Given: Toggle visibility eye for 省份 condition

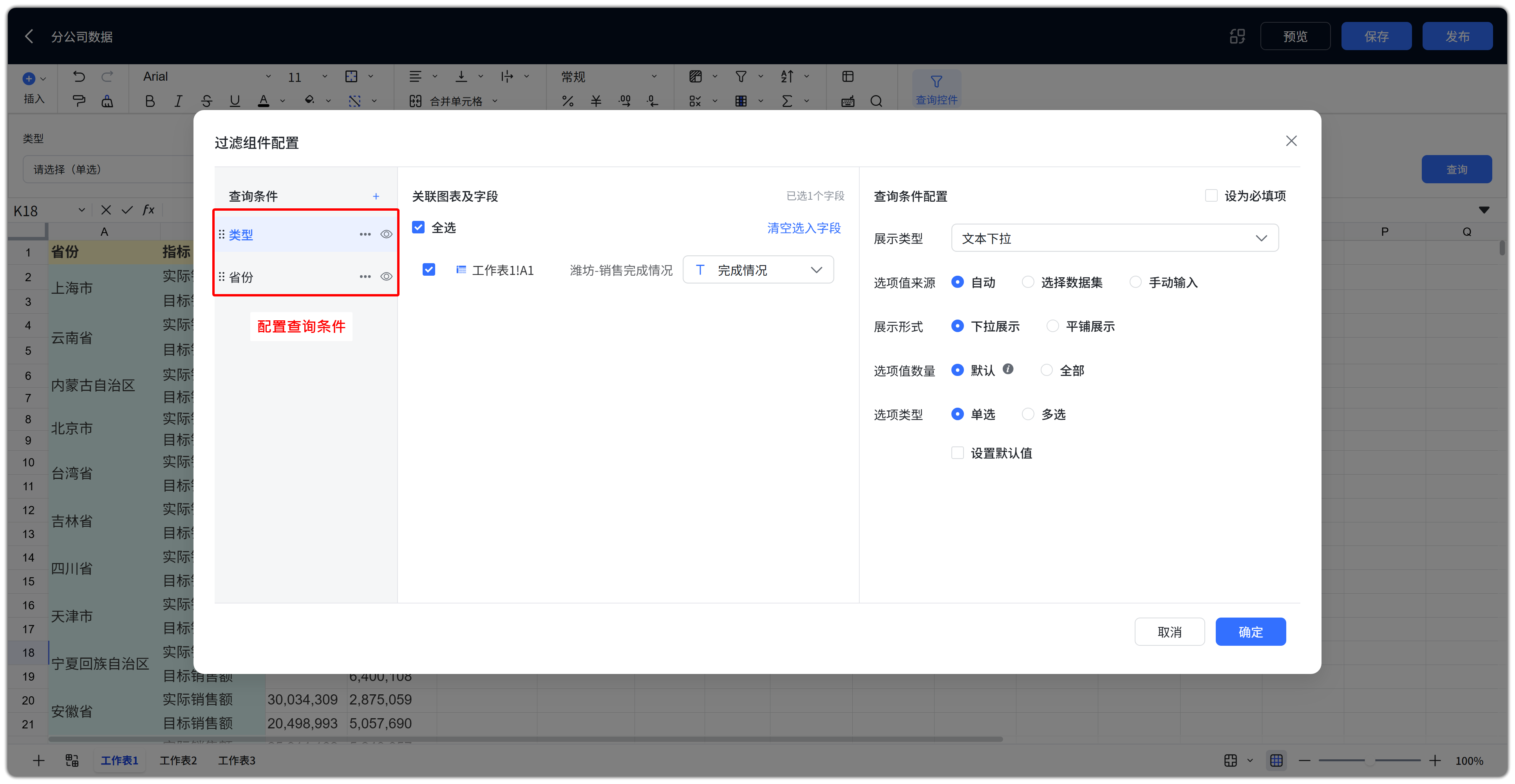Looking at the screenshot, I should 387,276.
